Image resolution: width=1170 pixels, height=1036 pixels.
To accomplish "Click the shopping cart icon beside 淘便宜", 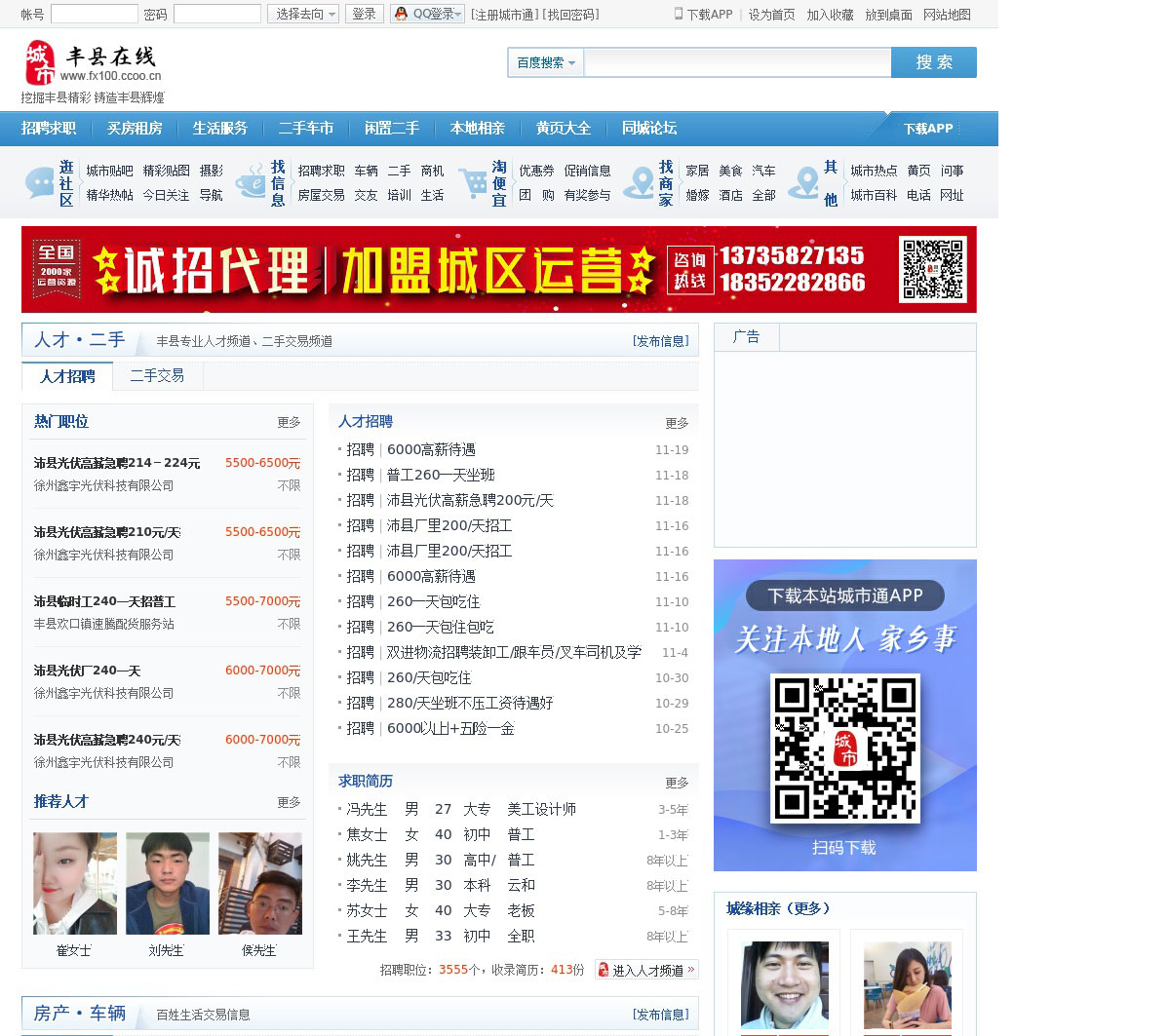I will [x=474, y=183].
